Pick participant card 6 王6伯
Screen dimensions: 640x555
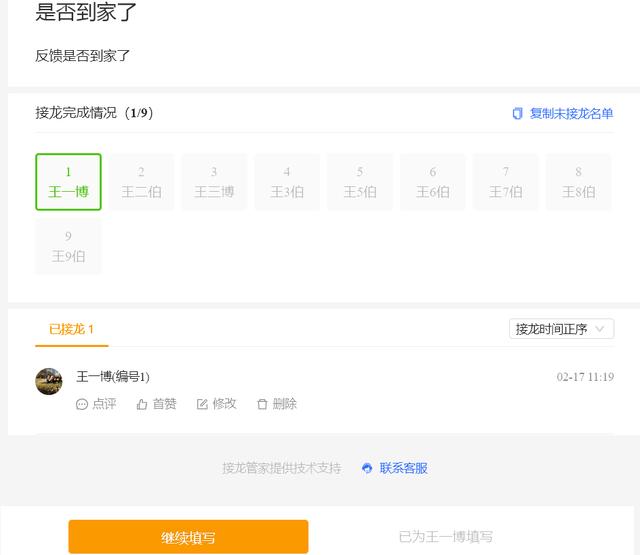[433, 182]
